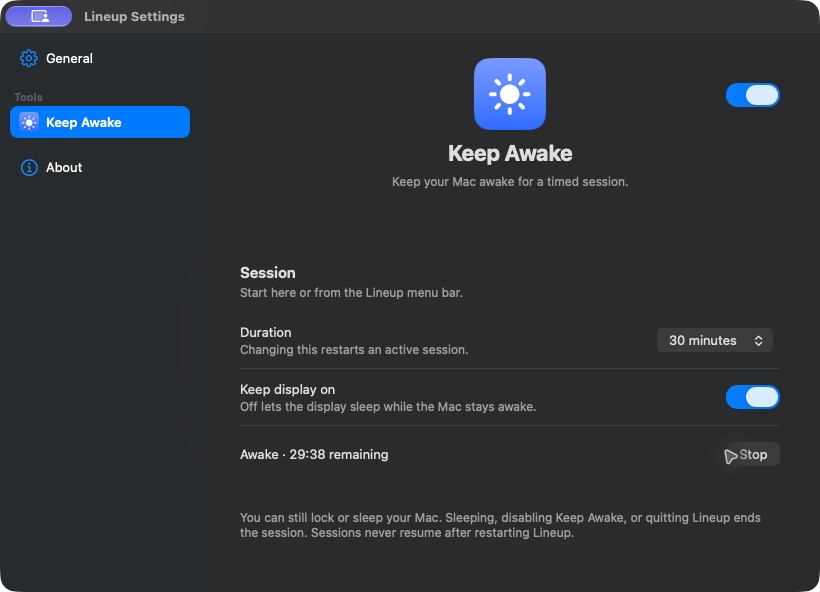The height and width of the screenshot is (592, 820).
Task: Turn off the Keep display on switch
Action: coord(753,397)
